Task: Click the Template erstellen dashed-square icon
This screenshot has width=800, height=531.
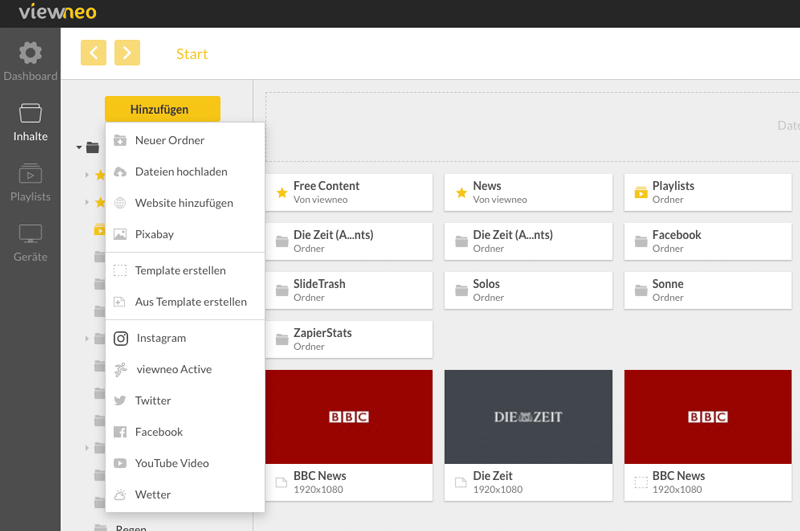Action: point(120,270)
